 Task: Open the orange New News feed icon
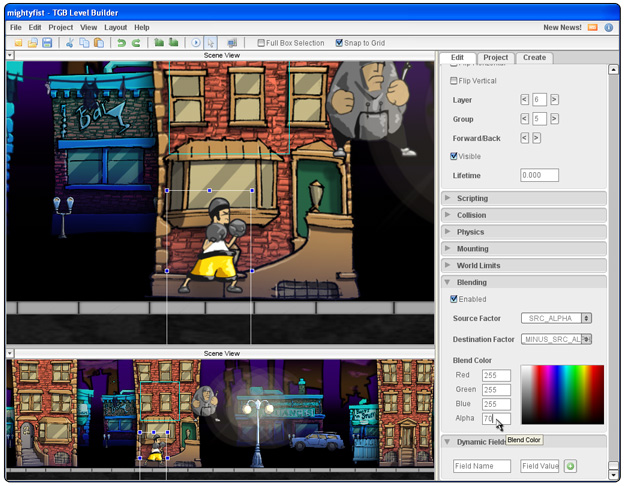click(x=593, y=28)
